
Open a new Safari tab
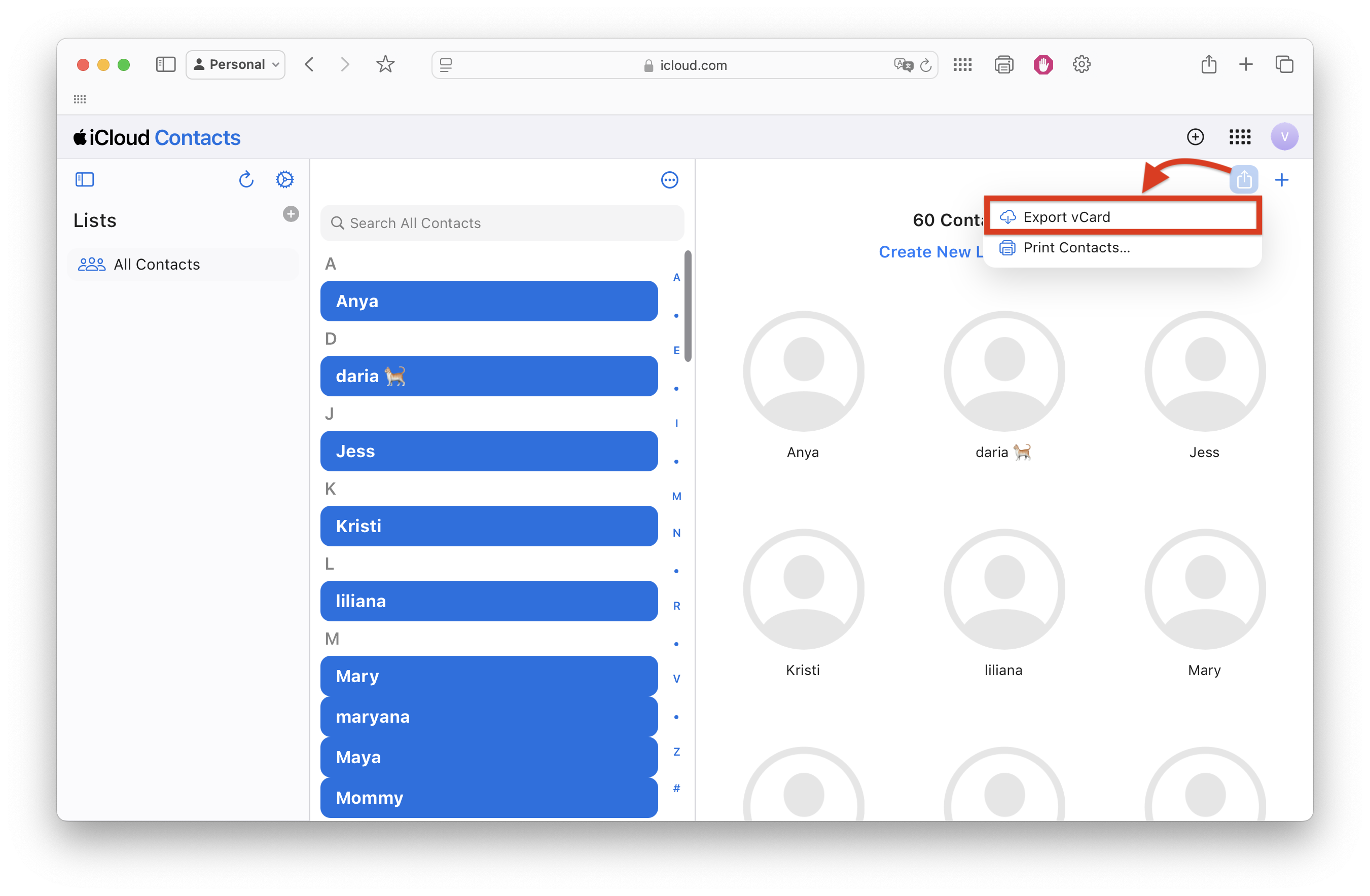[x=1246, y=64]
